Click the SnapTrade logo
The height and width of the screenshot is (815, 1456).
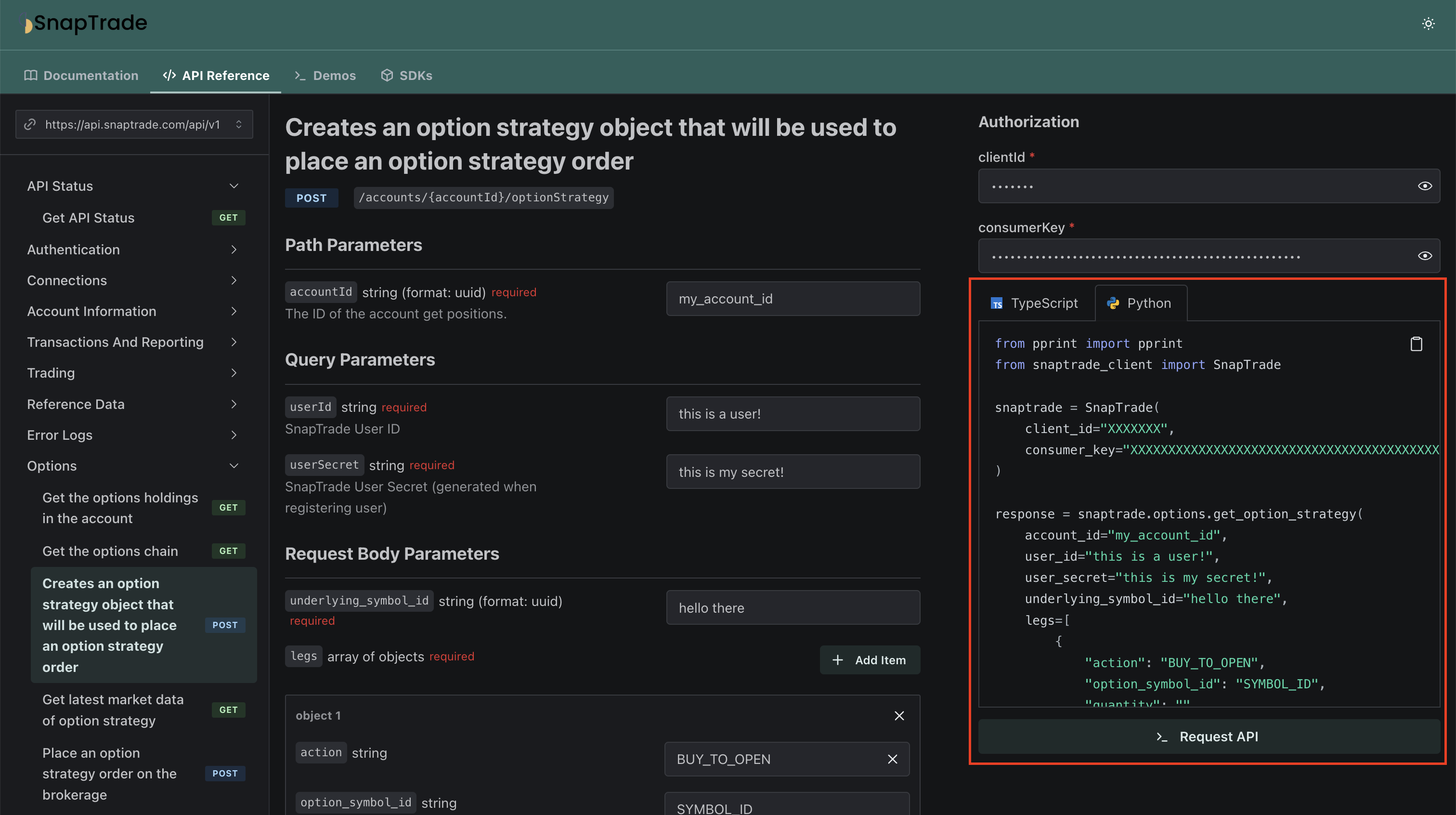pos(84,23)
